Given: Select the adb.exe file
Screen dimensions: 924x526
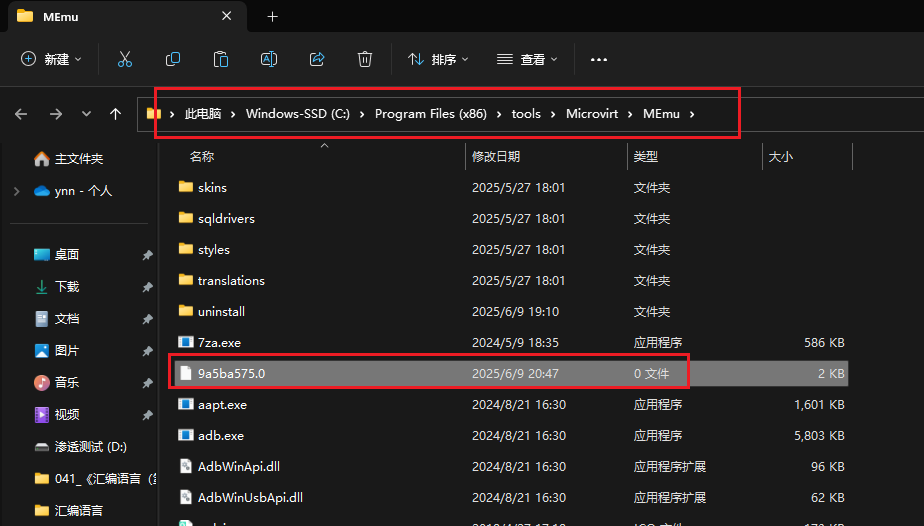Looking at the screenshot, I should (221, 436).
